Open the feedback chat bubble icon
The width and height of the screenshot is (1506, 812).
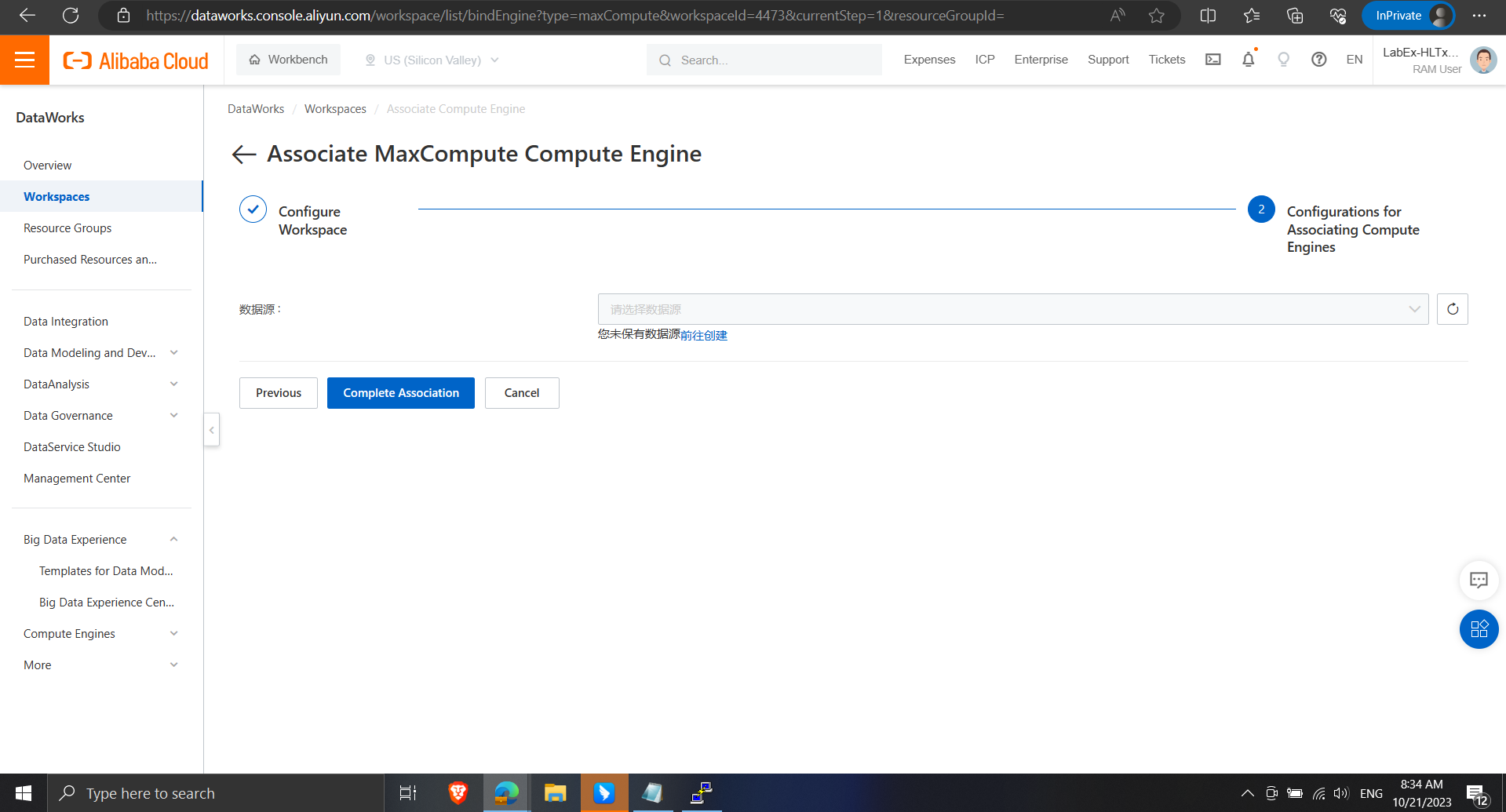1479,581
